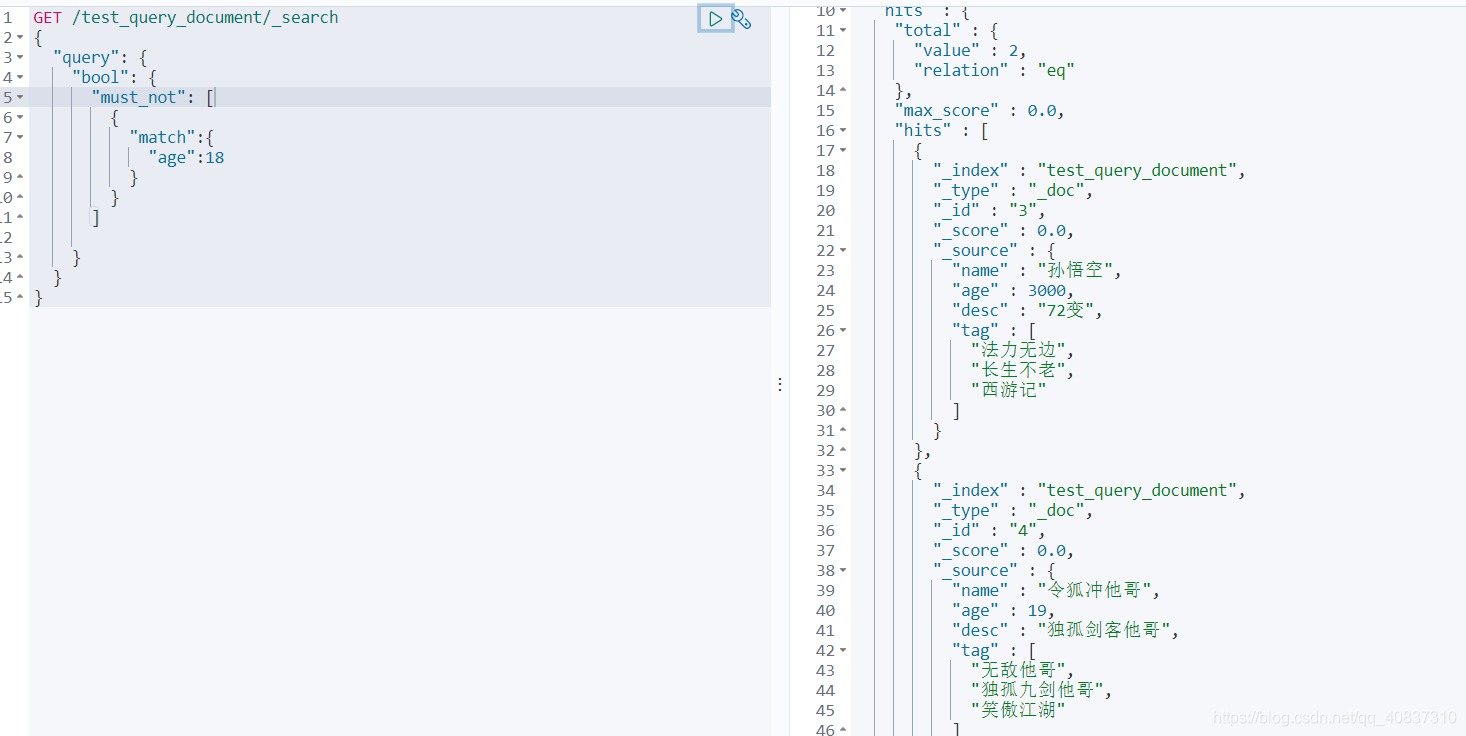Click the "desc" : "独孤剑客他哥" line
Viewport: 1466px width, 736px height.
1066,630
